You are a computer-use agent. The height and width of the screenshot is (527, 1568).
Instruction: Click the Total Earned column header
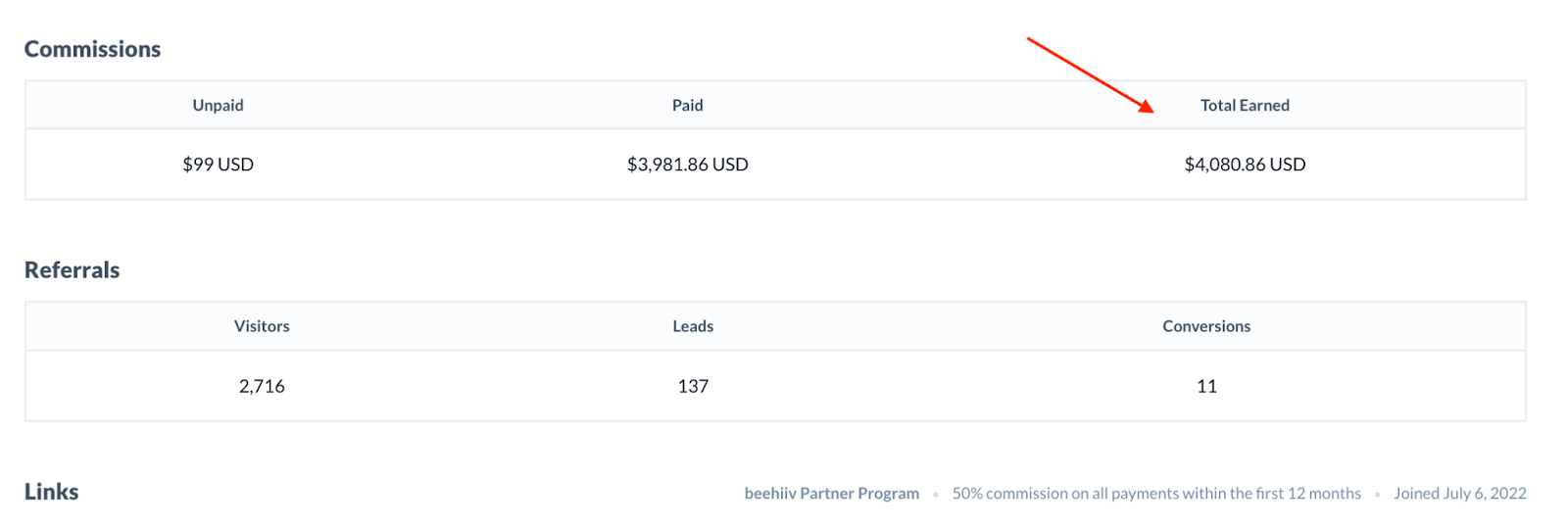[x=1245, y=105]
